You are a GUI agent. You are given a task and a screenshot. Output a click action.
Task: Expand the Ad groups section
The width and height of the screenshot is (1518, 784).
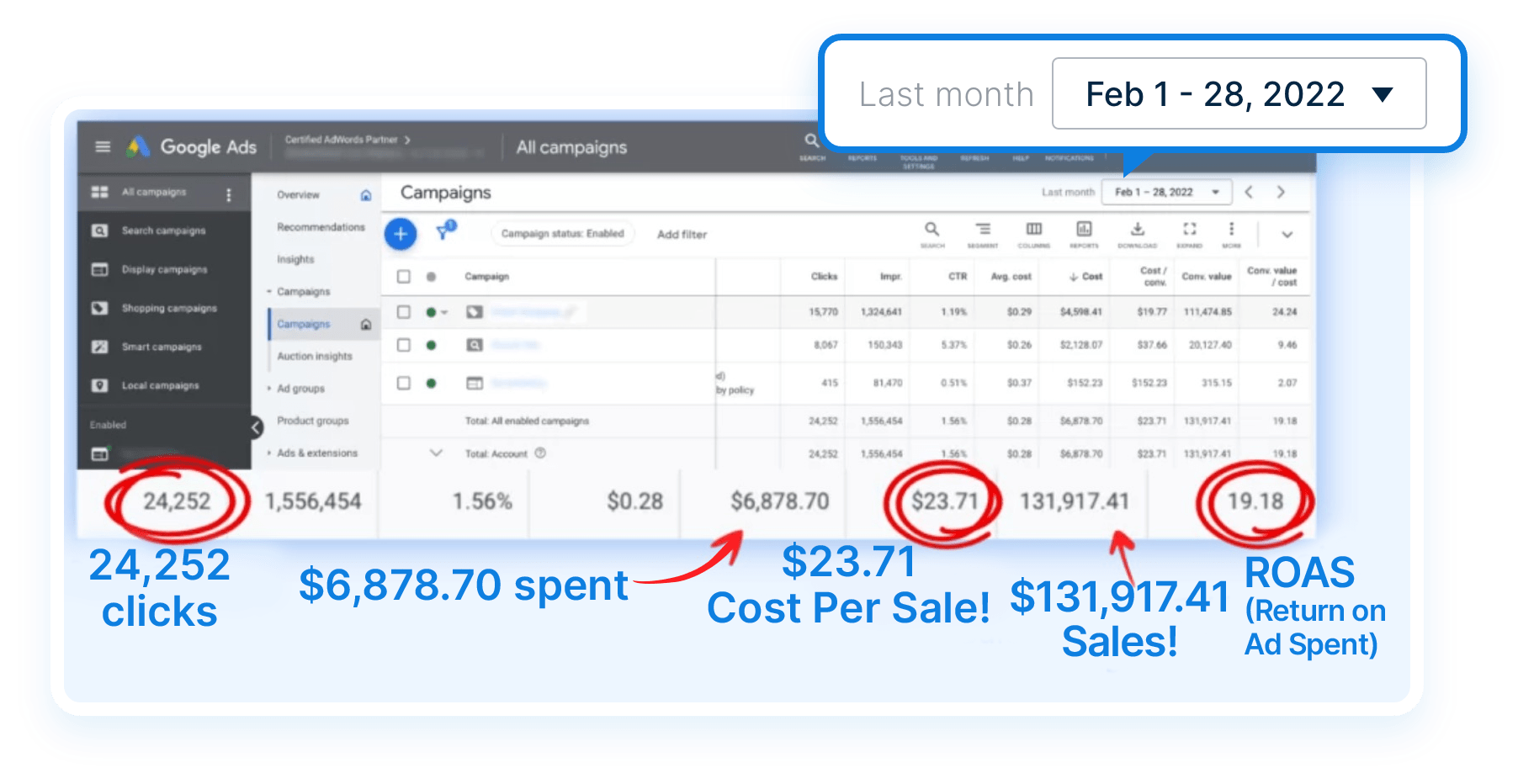point(269,389)
